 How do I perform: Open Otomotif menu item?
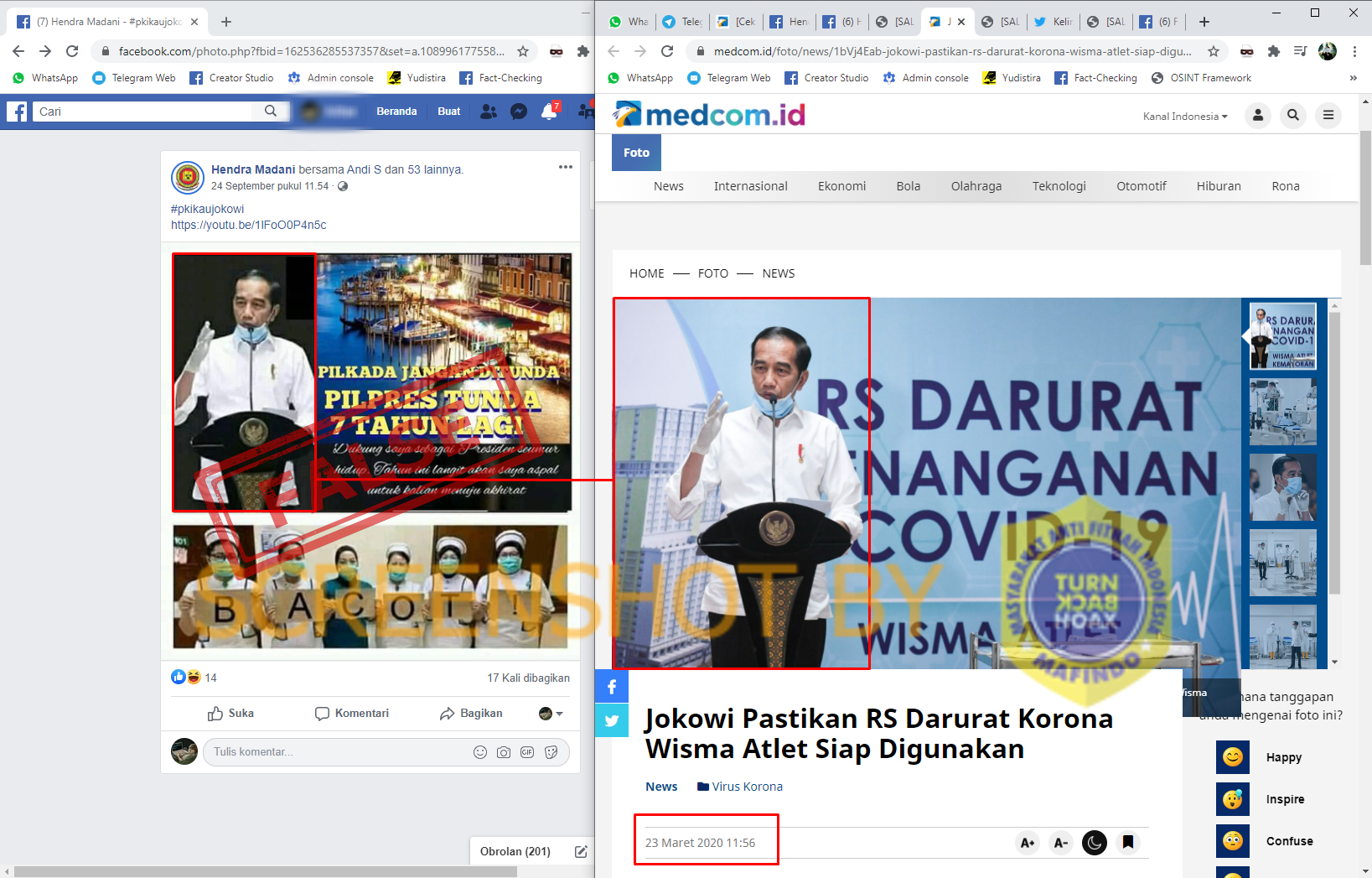coord(1142,186)
